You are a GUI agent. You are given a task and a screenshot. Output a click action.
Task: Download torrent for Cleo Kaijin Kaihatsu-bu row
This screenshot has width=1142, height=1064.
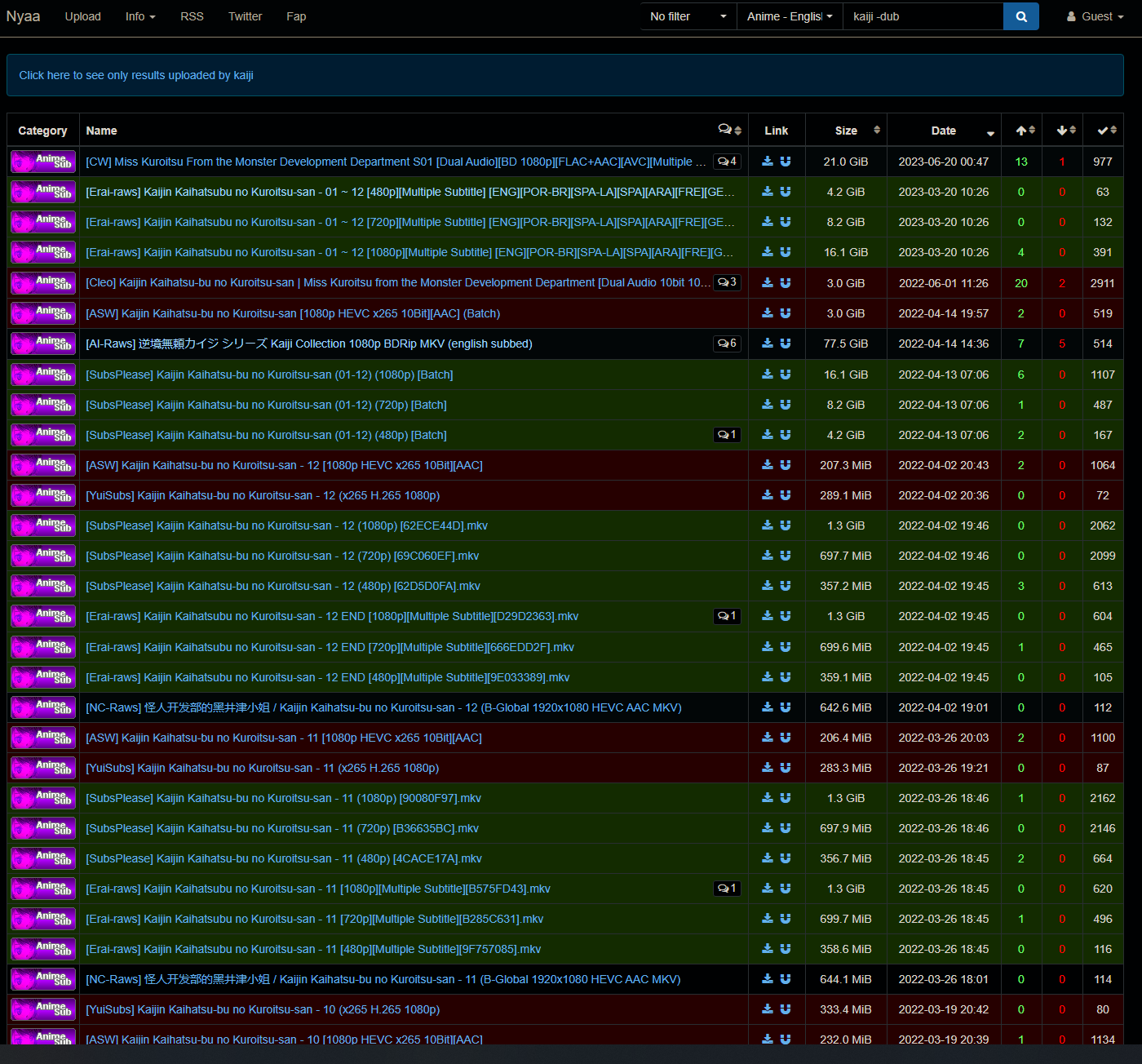(x=768, y=283)
